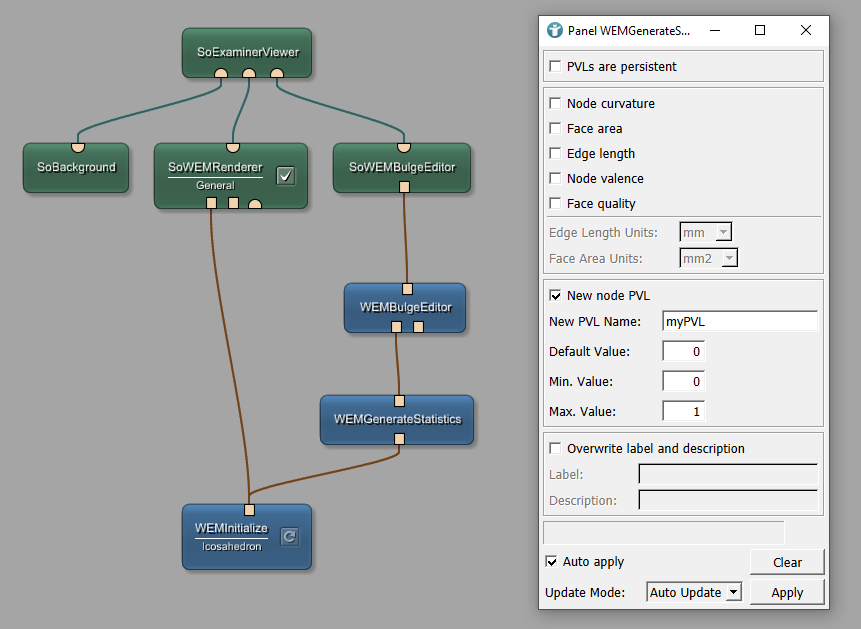Enable PVLs are persistent checkbox
The height and width of the screenshot is (629, 861).
click(x=556, y=67)
